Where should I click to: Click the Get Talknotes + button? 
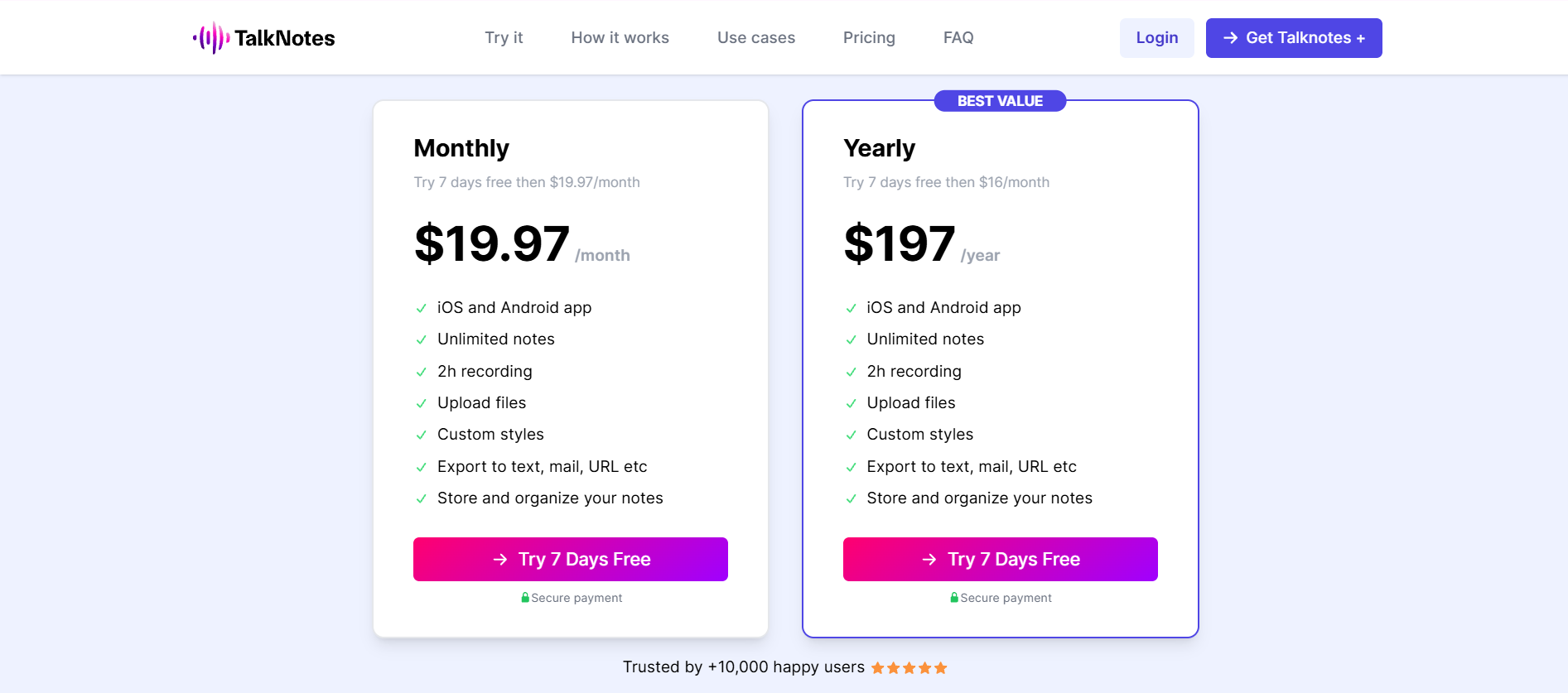(1293, 37)
